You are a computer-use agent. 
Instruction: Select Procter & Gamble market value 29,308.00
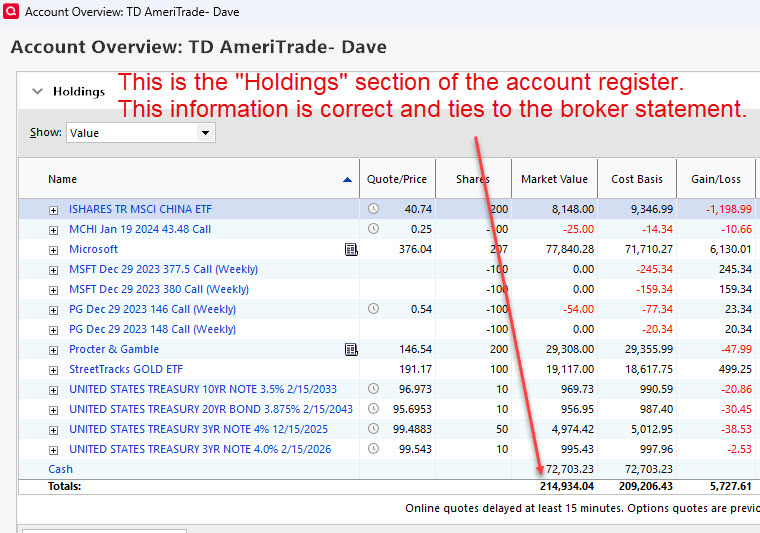tap(570, 349)
